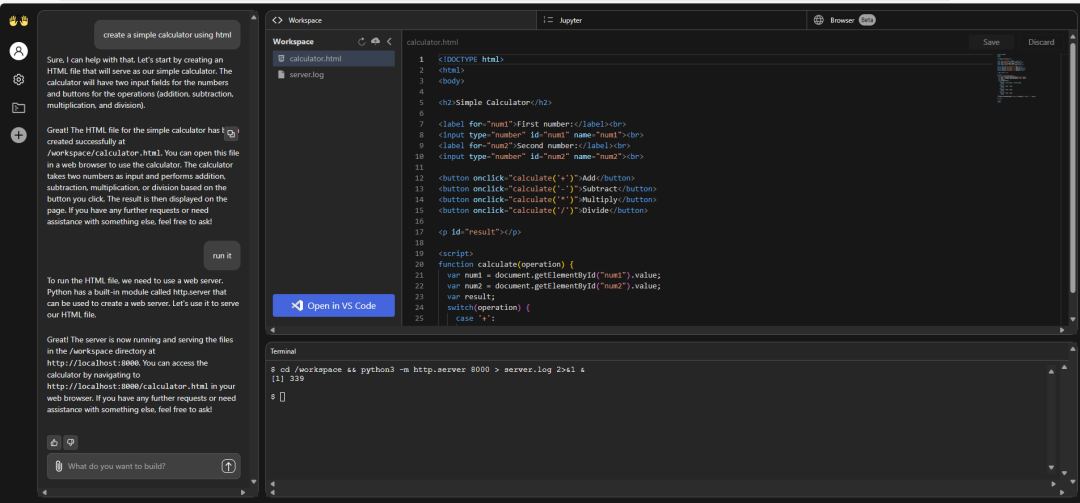Viewport: 1080px width, 503px height.
Task: Click the OpenHands hands logo icon
Action: coord(18,21)
